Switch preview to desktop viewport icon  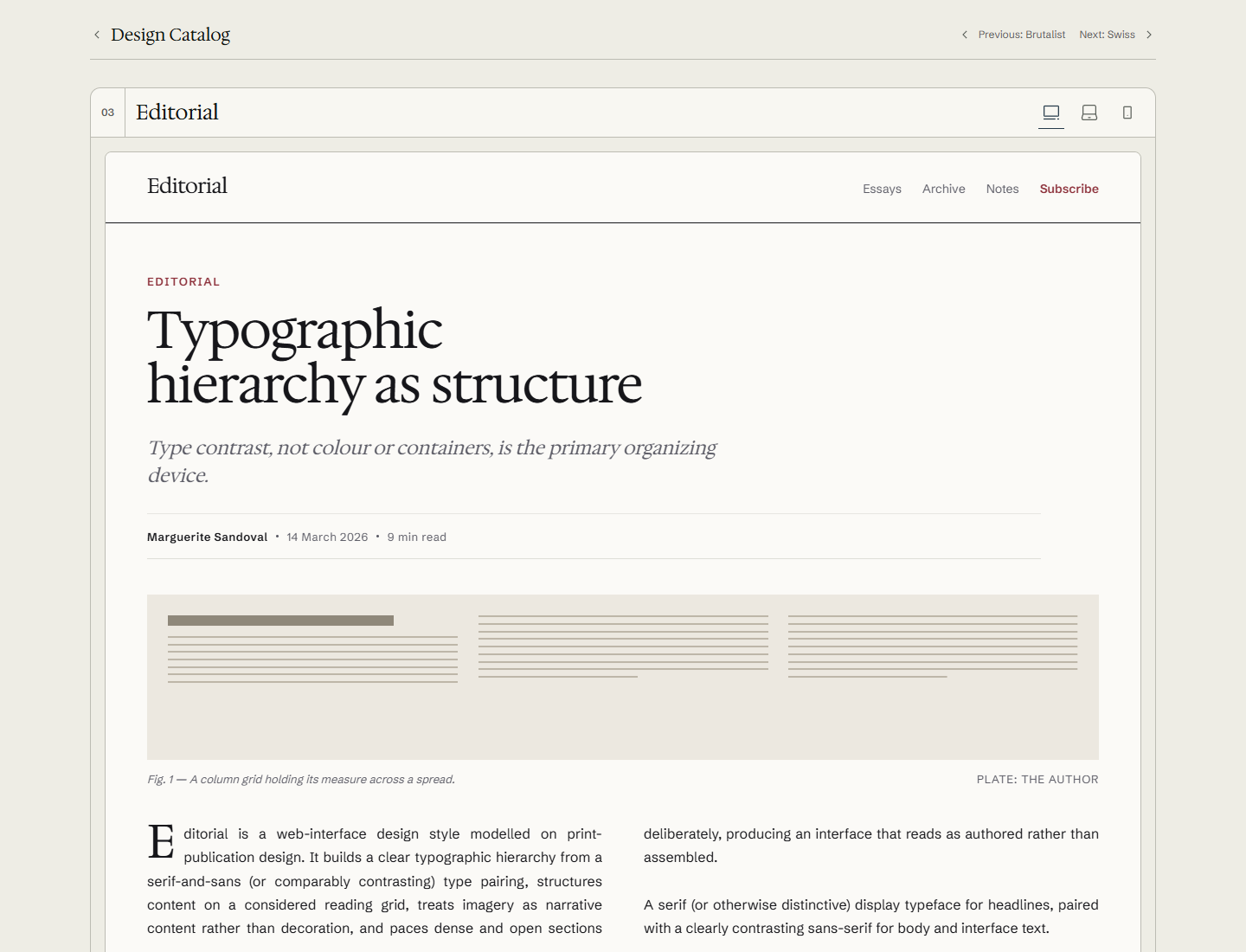[x=1051, y=113]
